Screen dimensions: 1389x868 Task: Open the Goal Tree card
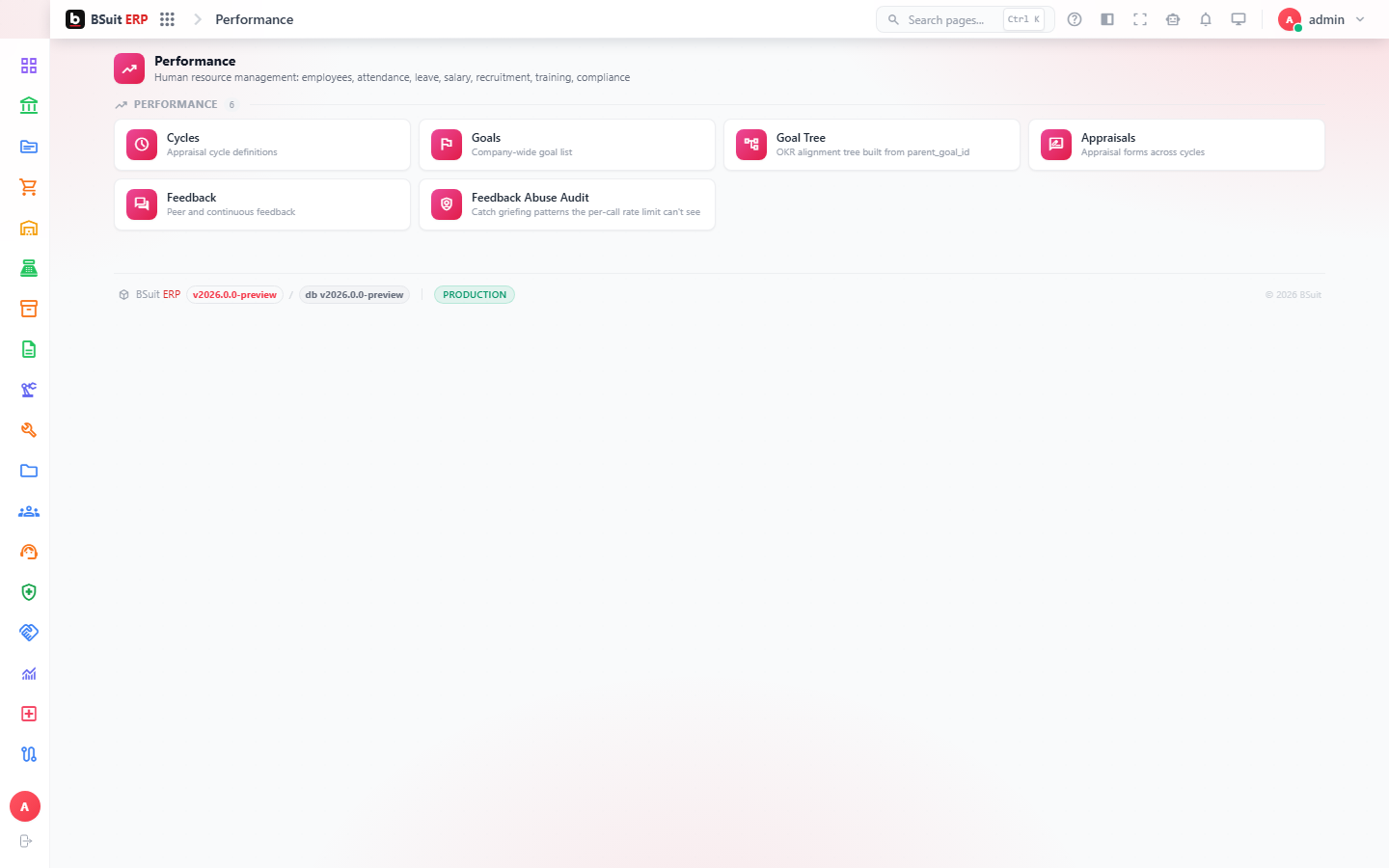click(x=872, y=145)
